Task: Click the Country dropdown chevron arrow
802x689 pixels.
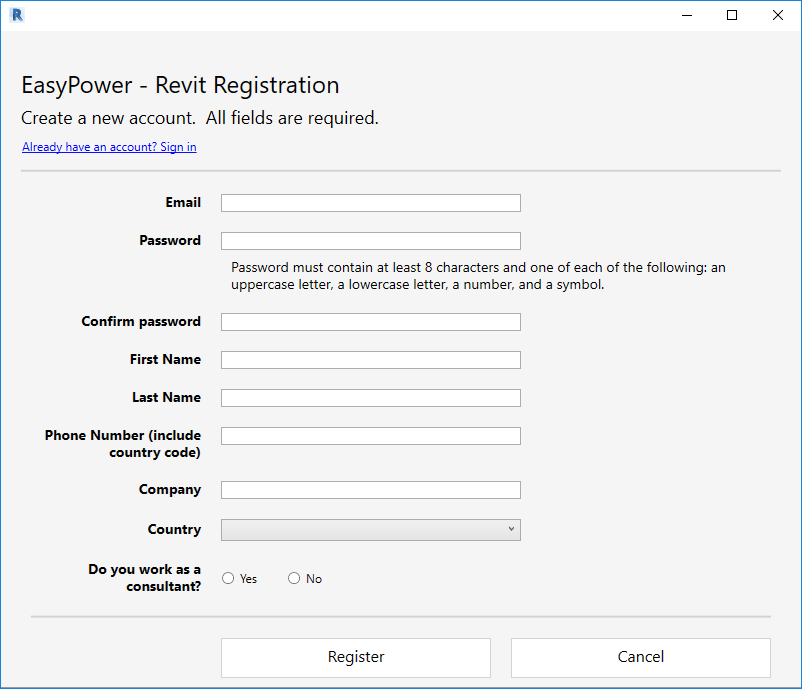Action: point(511,530)
